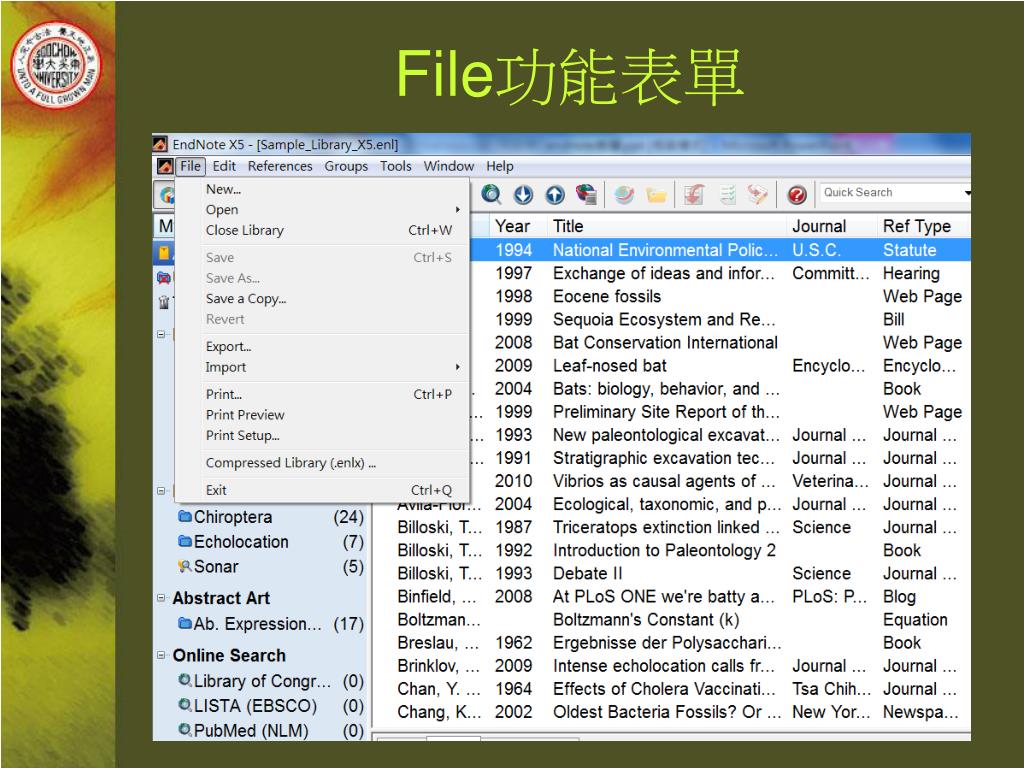Click the Library of Congress search icon

point(185,680)
